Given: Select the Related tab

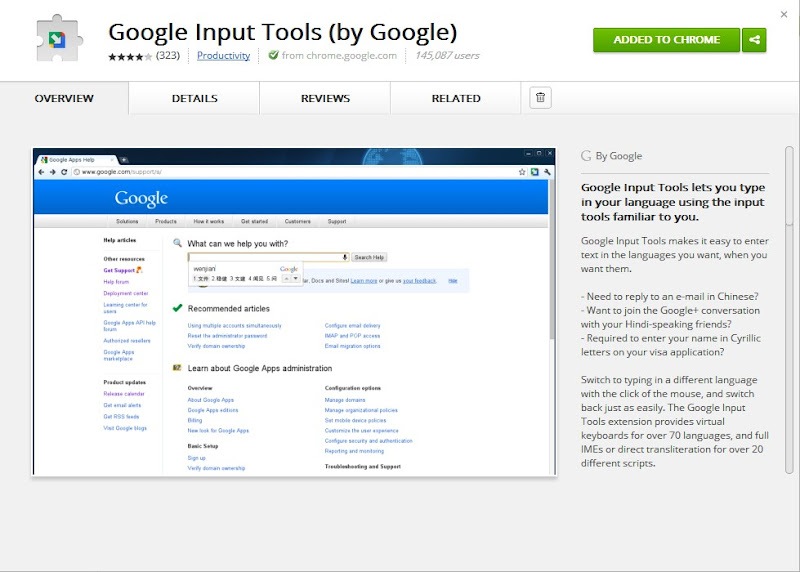Looking at the screenshot, I should [456, 98].
